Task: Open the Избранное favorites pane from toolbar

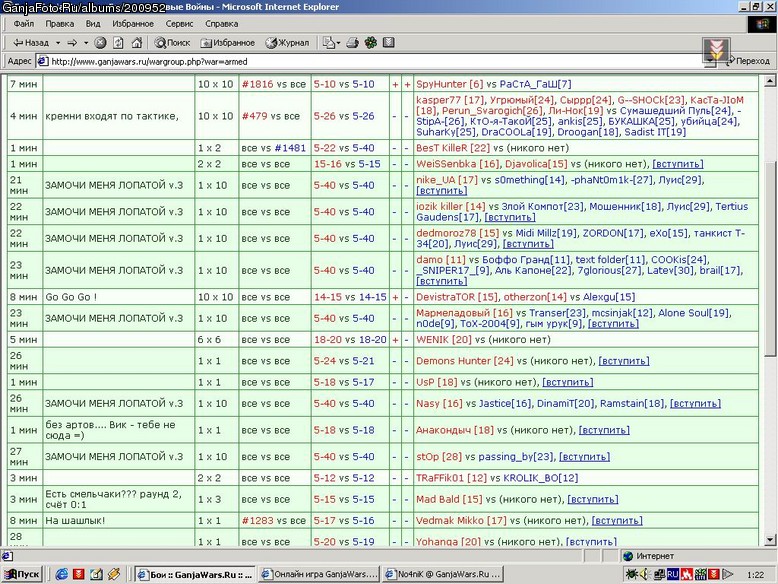Action: click(x=227, y=43)
